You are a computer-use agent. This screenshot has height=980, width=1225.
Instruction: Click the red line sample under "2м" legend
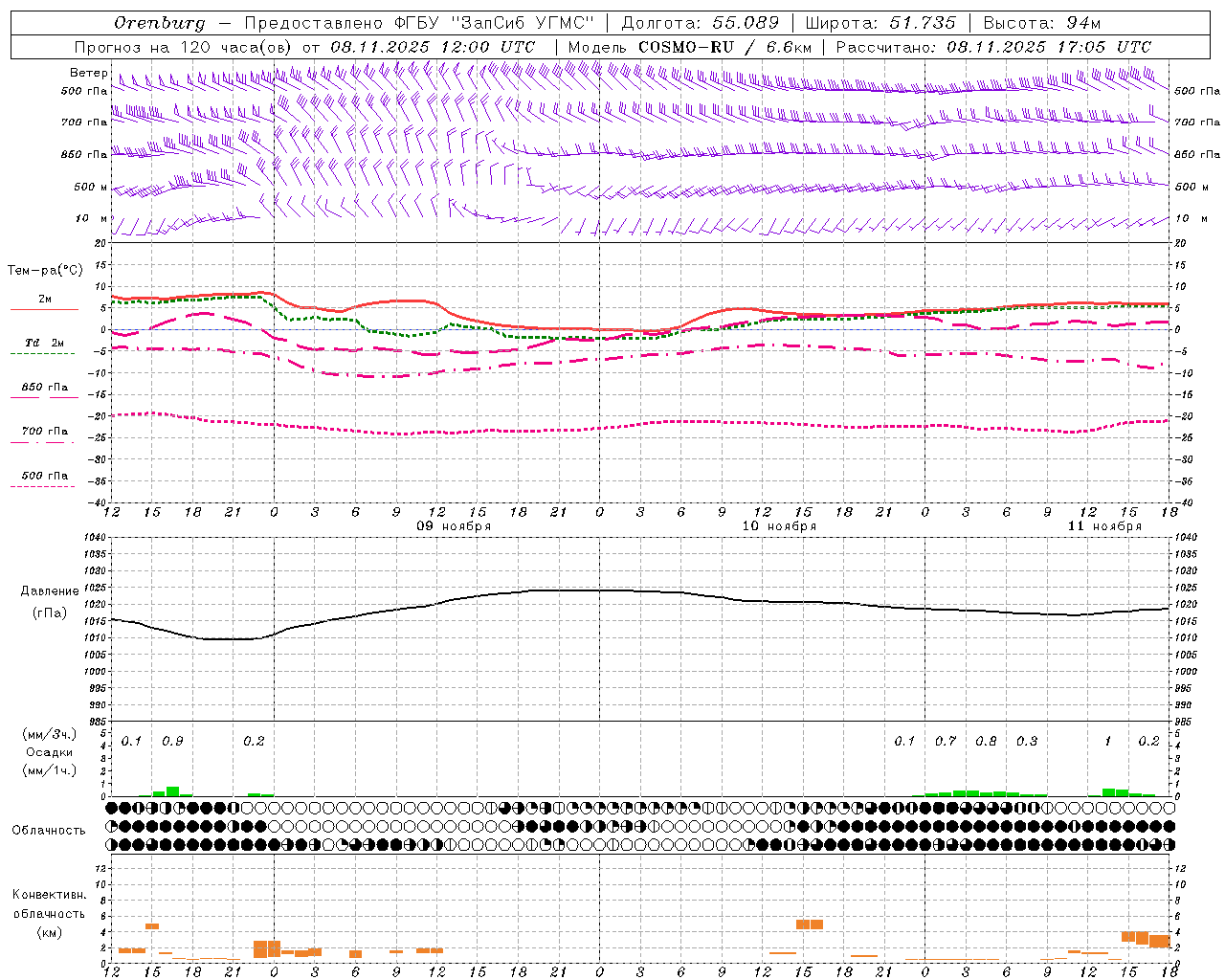pos(44,309)
